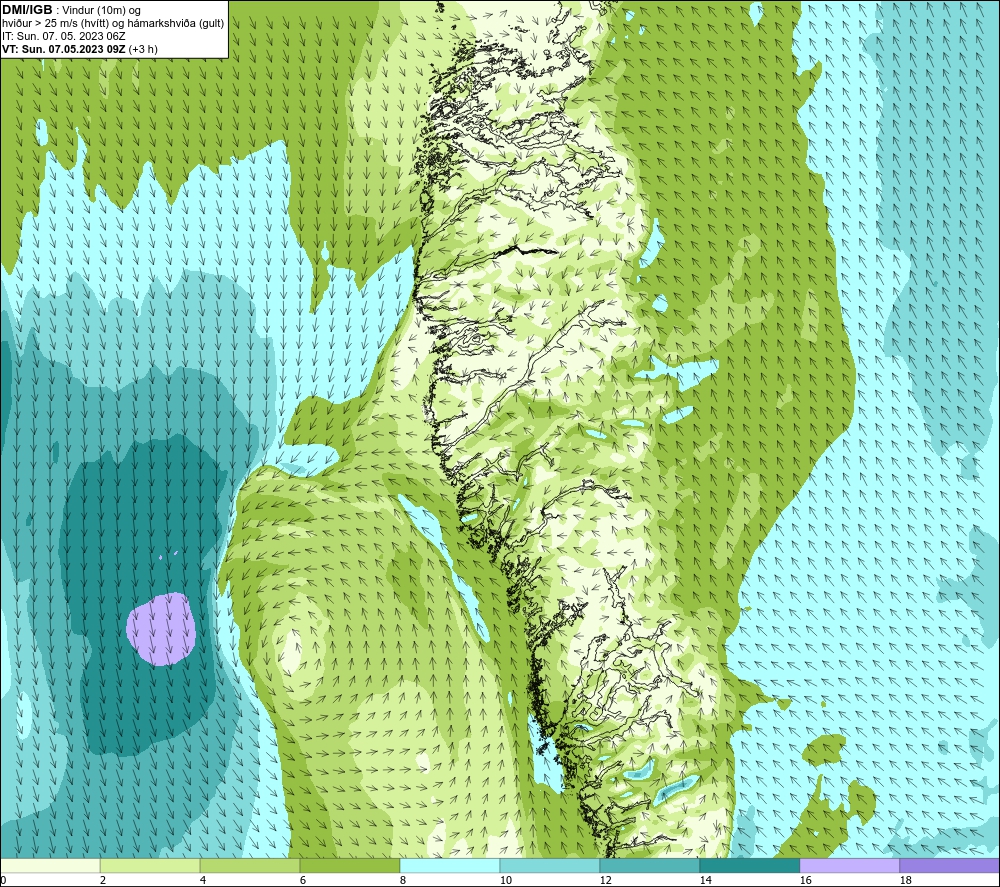Screen dimensions: 1000x887
Task: Click the 8-10 m/s pale cyan legend swatch
Action: click(450, 866)
